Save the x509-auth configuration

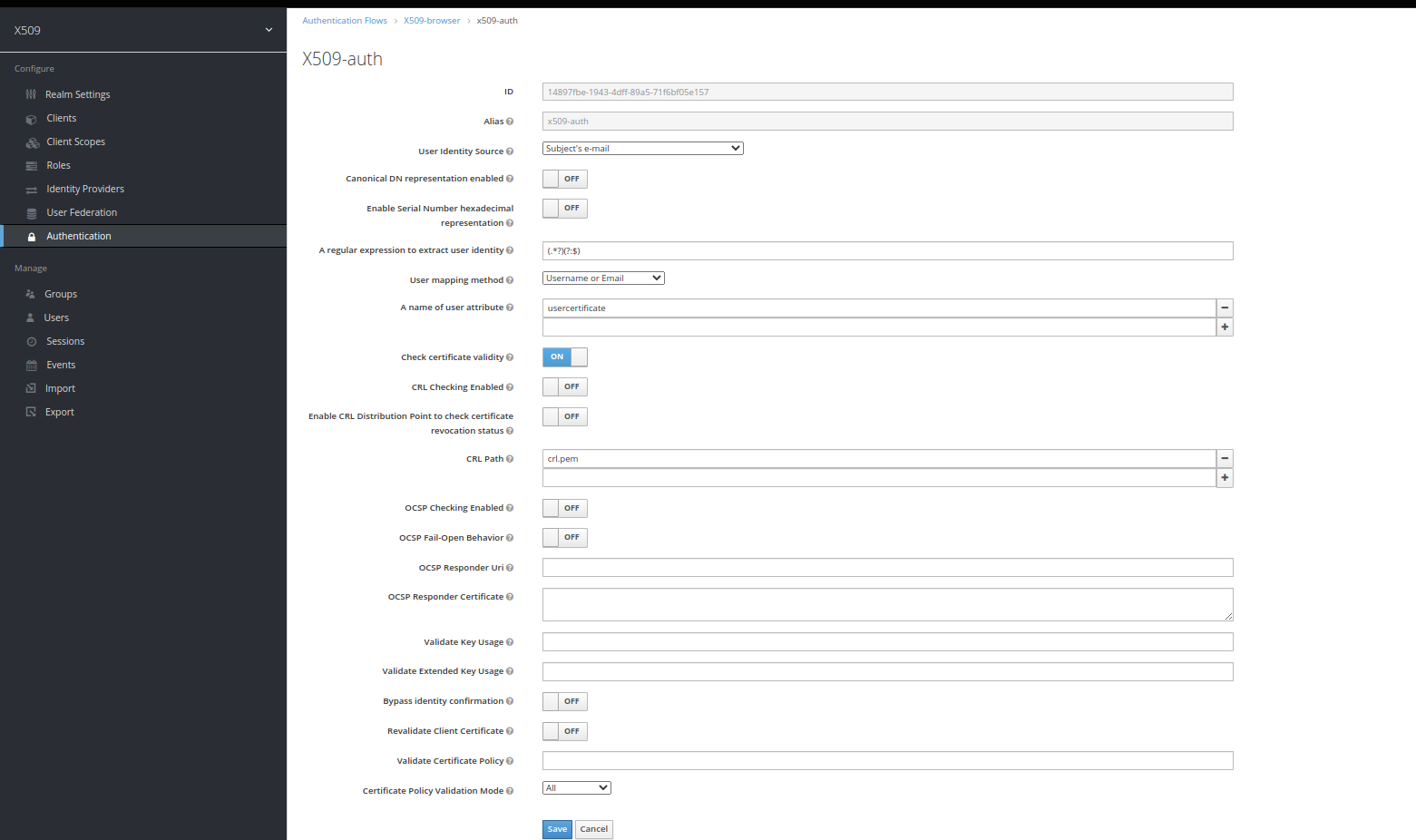[x=556, y=829]
